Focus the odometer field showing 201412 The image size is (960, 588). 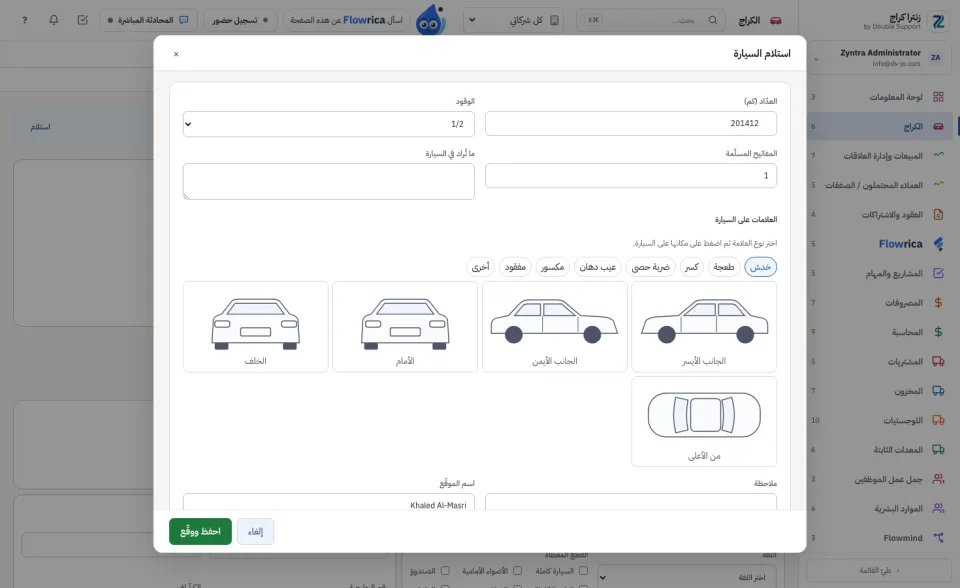(x=631, y=124)
